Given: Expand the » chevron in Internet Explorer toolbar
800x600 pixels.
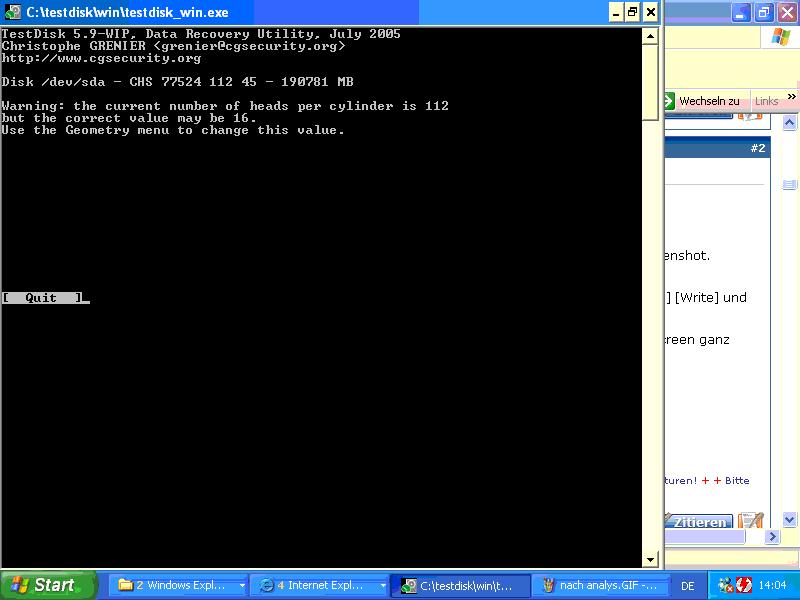Looking at the screenshot, I should point(791,96).
